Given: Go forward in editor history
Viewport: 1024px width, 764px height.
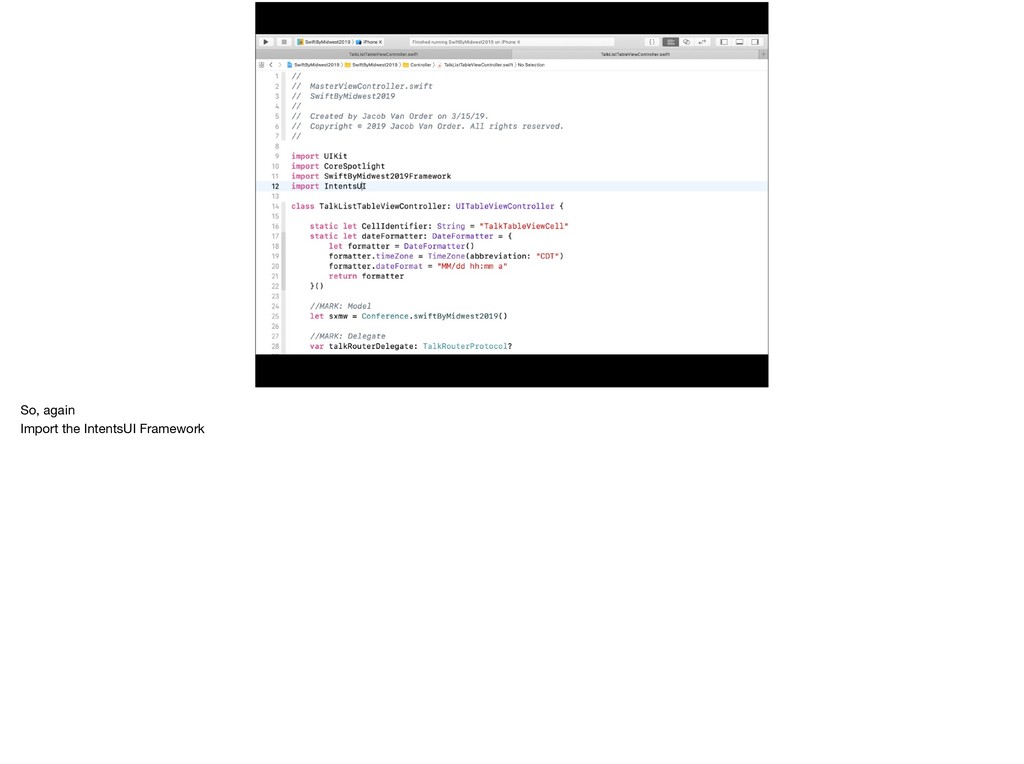Looking at the screenshot, I should point(280,65).
